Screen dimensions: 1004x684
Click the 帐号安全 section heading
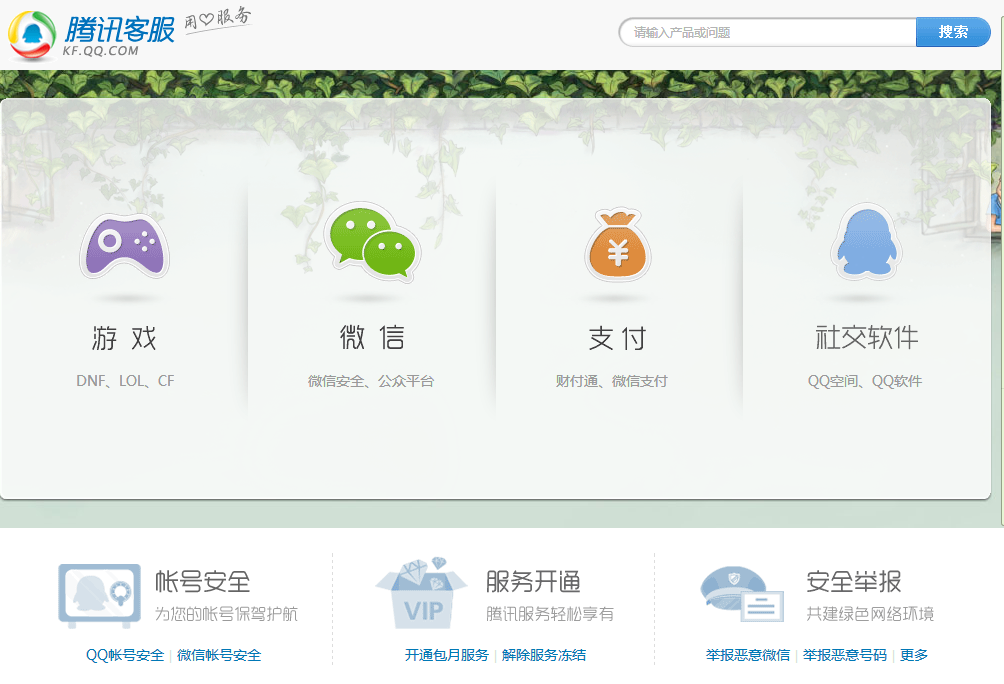click(202, 582)
